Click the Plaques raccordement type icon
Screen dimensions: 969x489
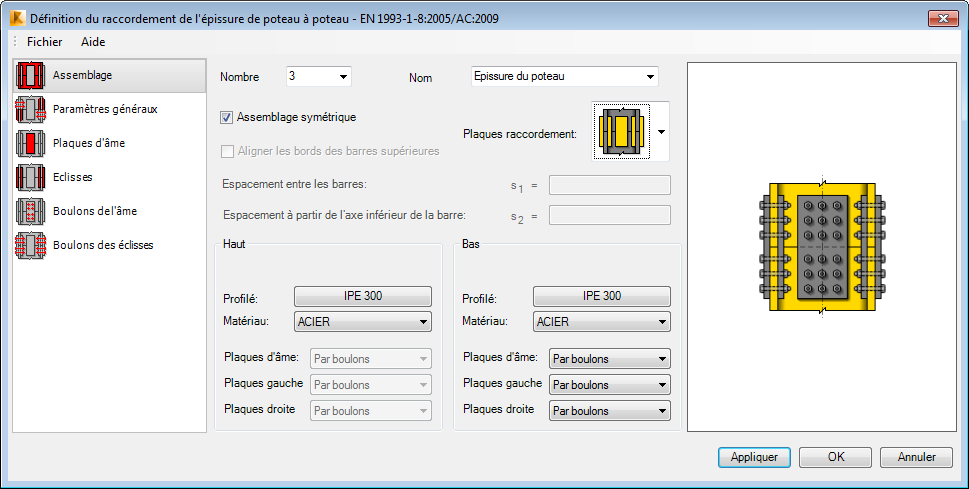622,132
